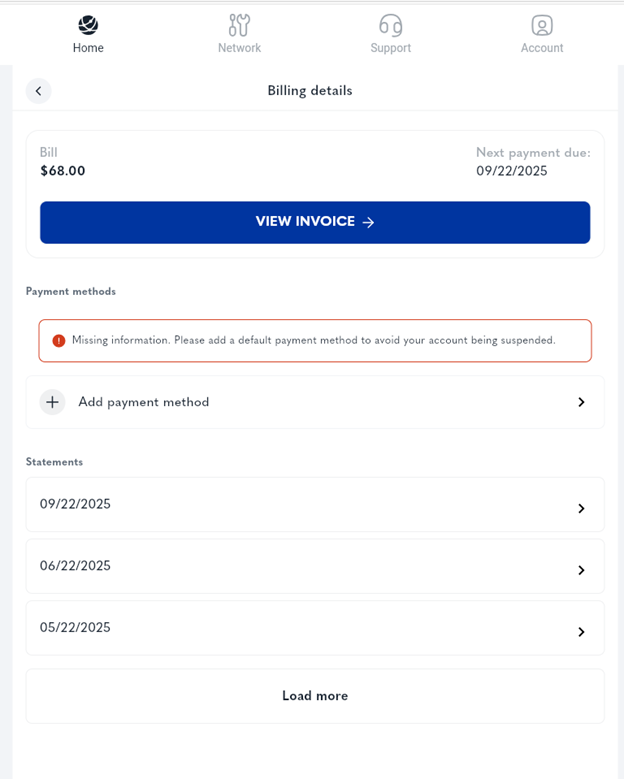
Task: Switch to the Account tab label
Action: pos(542,48)
